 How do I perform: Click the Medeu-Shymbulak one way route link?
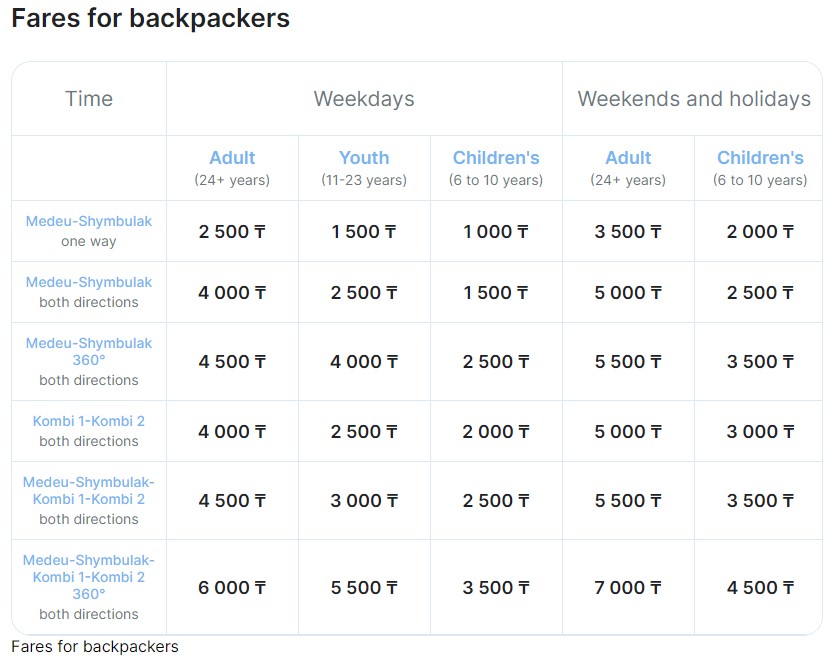pyautogui.click(x=89, y=221)
